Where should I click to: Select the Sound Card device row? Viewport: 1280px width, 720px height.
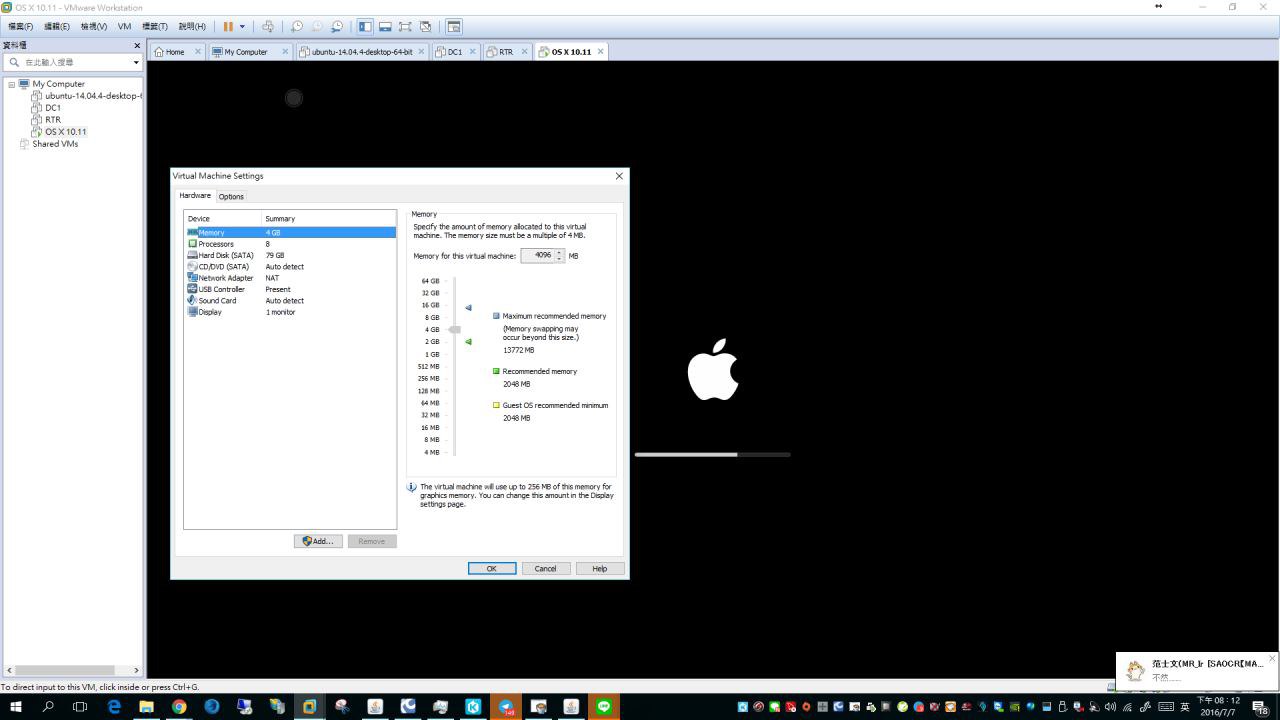pyautogui.click(x=217, y=300)
